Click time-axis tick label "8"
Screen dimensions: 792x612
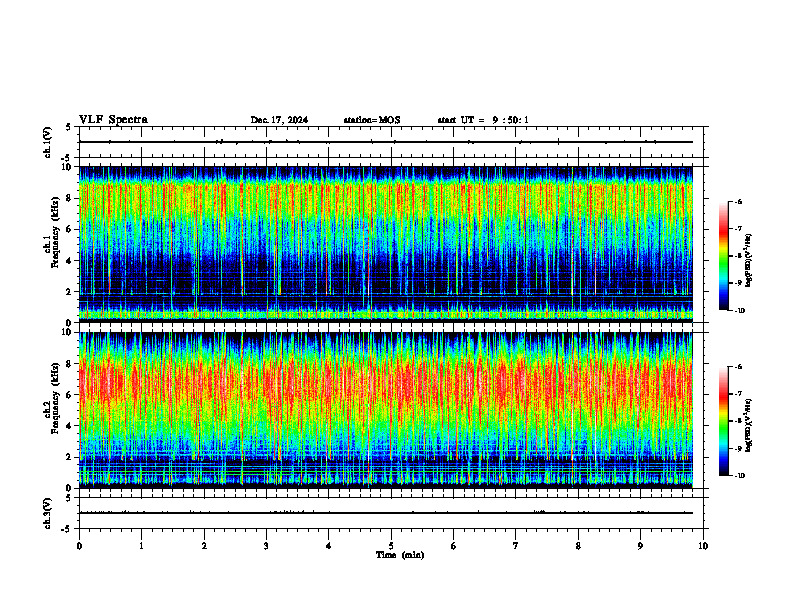tap(578, 546)
